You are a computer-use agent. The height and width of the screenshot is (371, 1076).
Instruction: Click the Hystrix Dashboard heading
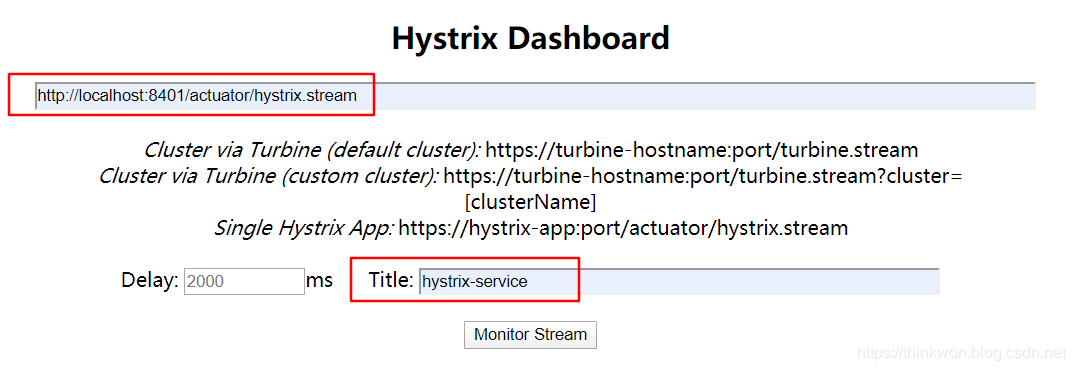pos(530,38)
